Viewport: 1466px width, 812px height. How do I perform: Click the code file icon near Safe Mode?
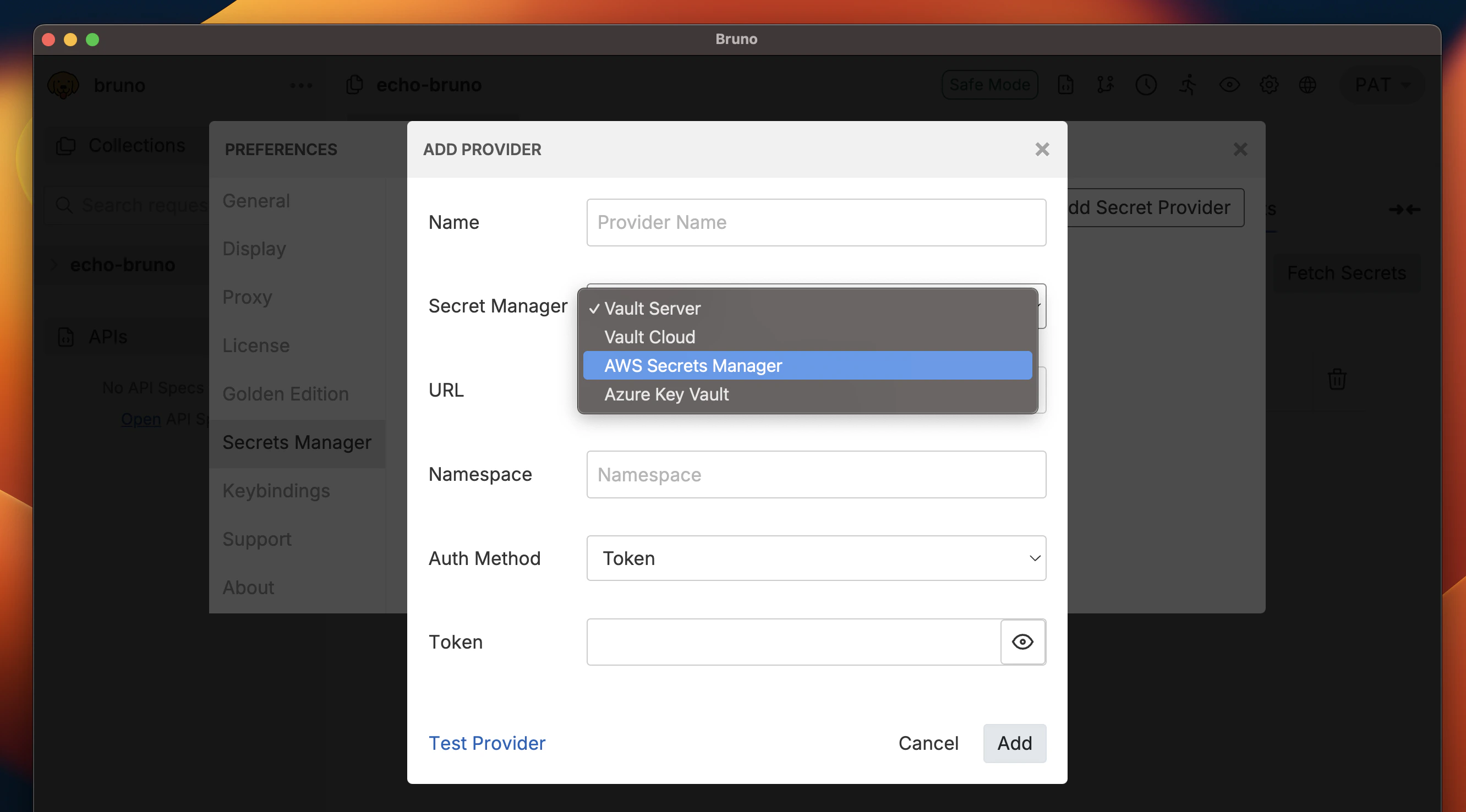pyautogui.click(x=1065, y=84)
